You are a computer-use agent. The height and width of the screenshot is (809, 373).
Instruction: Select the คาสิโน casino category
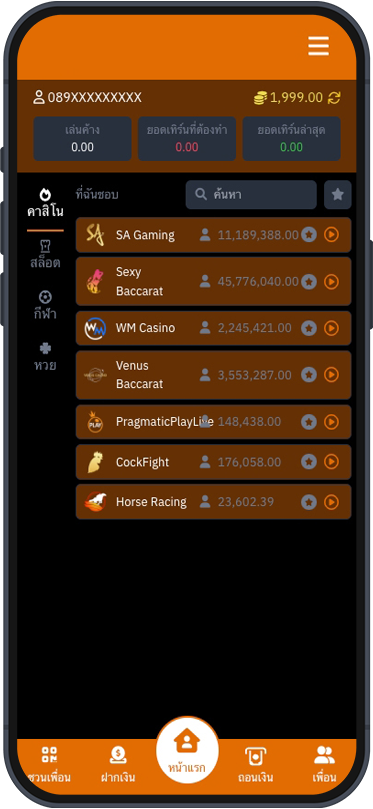pyautogui.click(x=45, y=203)
